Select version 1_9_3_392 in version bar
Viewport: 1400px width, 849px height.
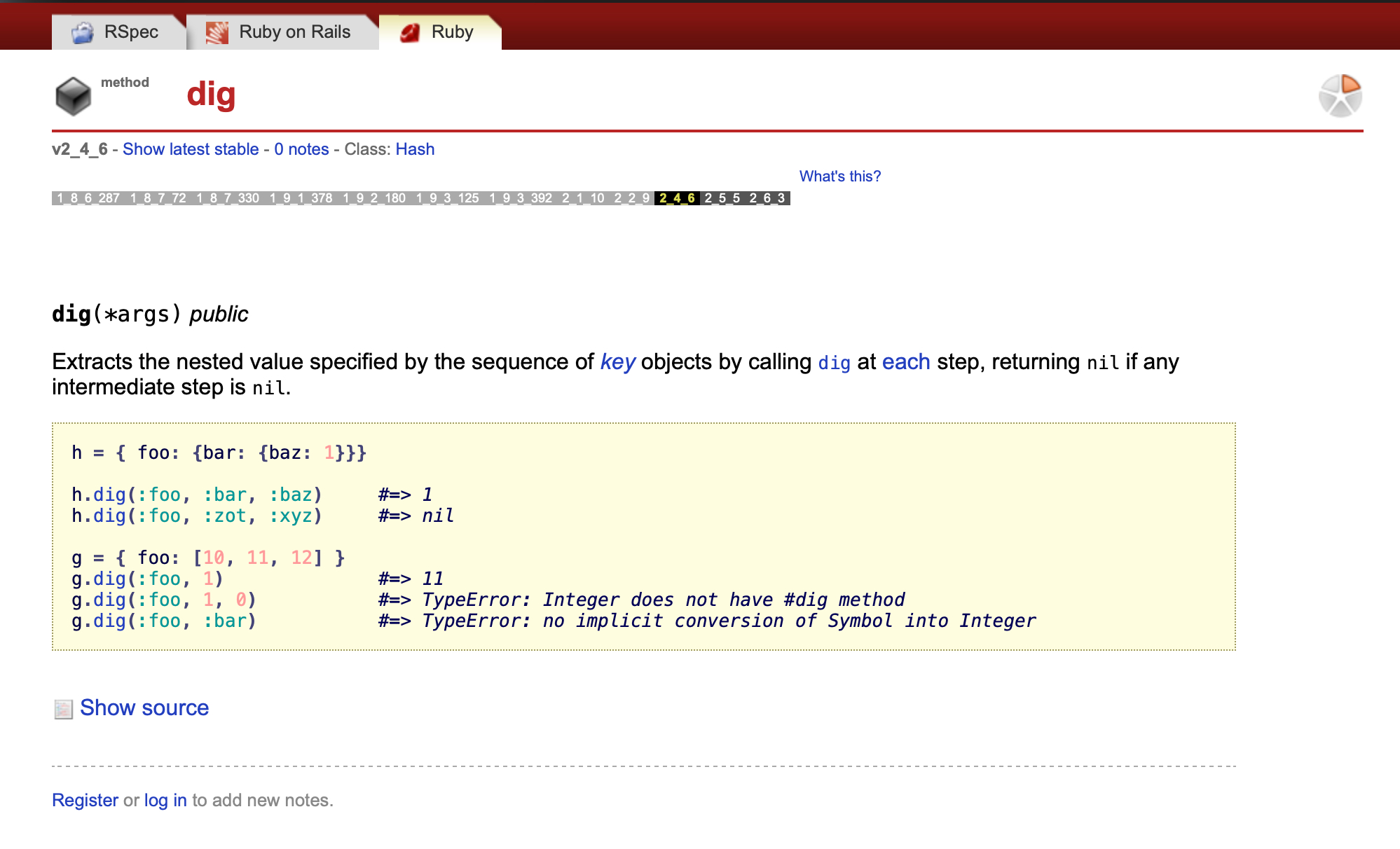[520, 198]
